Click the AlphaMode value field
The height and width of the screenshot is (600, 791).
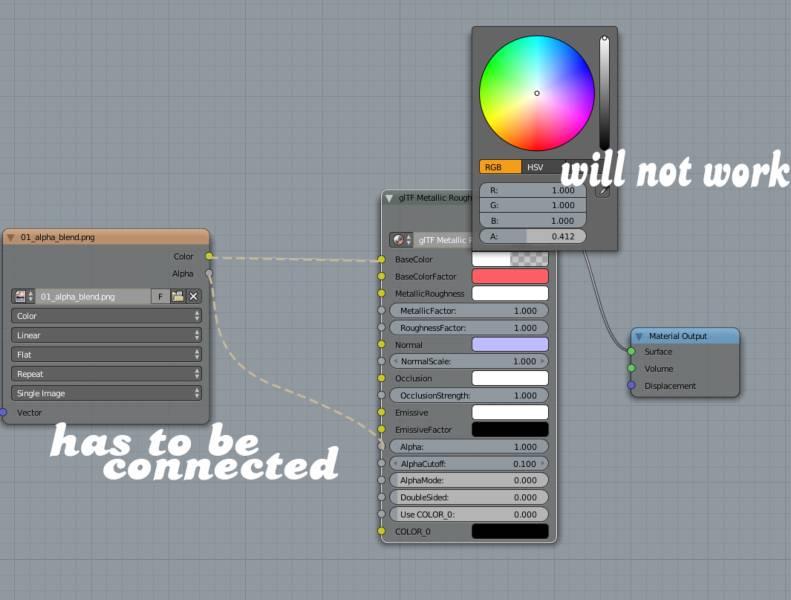469,480
